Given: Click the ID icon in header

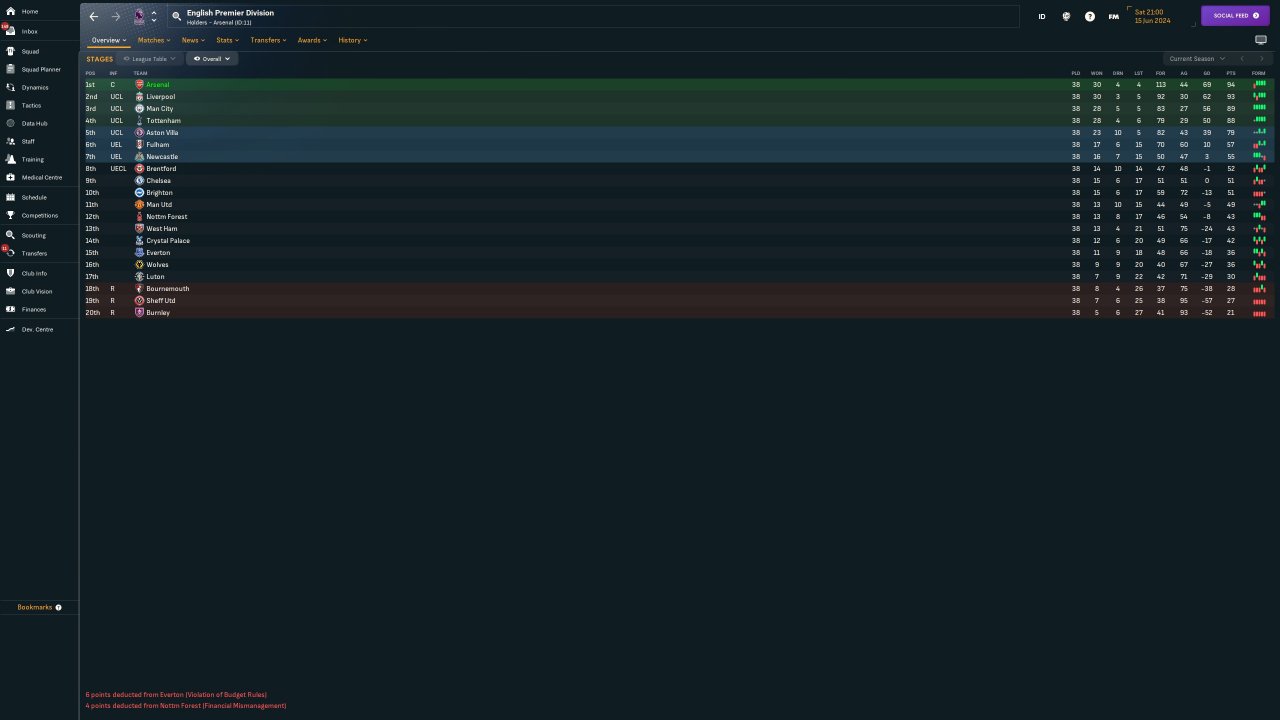Looking at the screenshot, I should (1042, 17).
